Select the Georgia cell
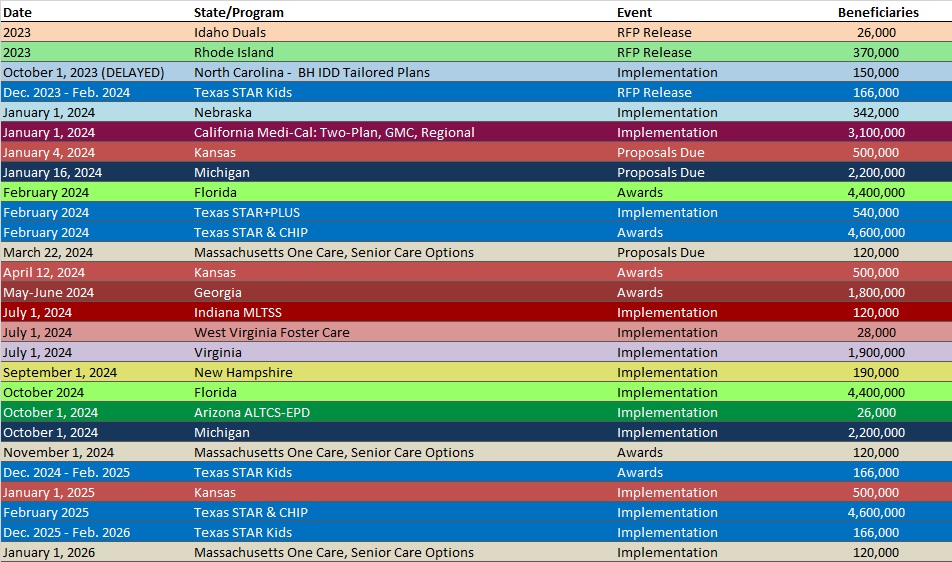This screenshot has height=562, width=952. pyautogui.click(x=217, y=293)
